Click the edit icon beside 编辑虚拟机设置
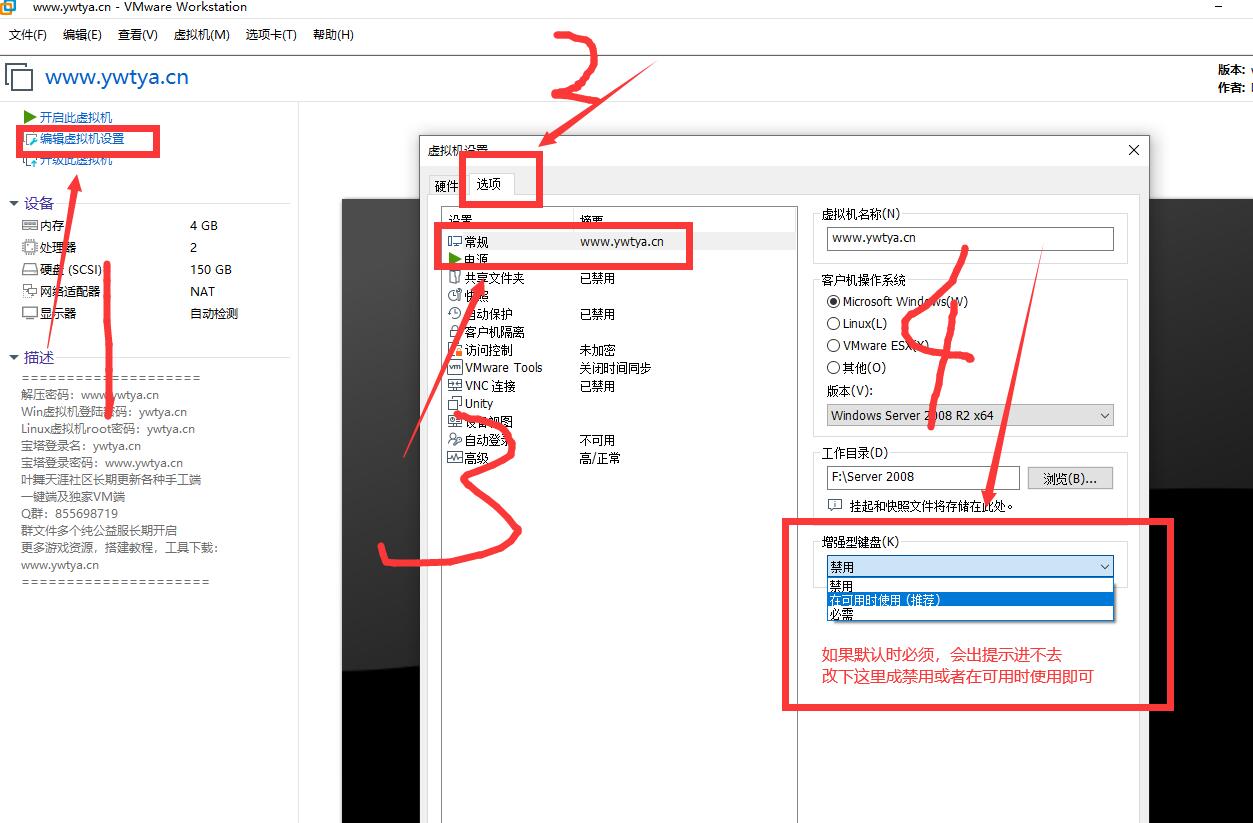Image resolution: width=1253 pixels, height=823 pixels. coord(30,139)
